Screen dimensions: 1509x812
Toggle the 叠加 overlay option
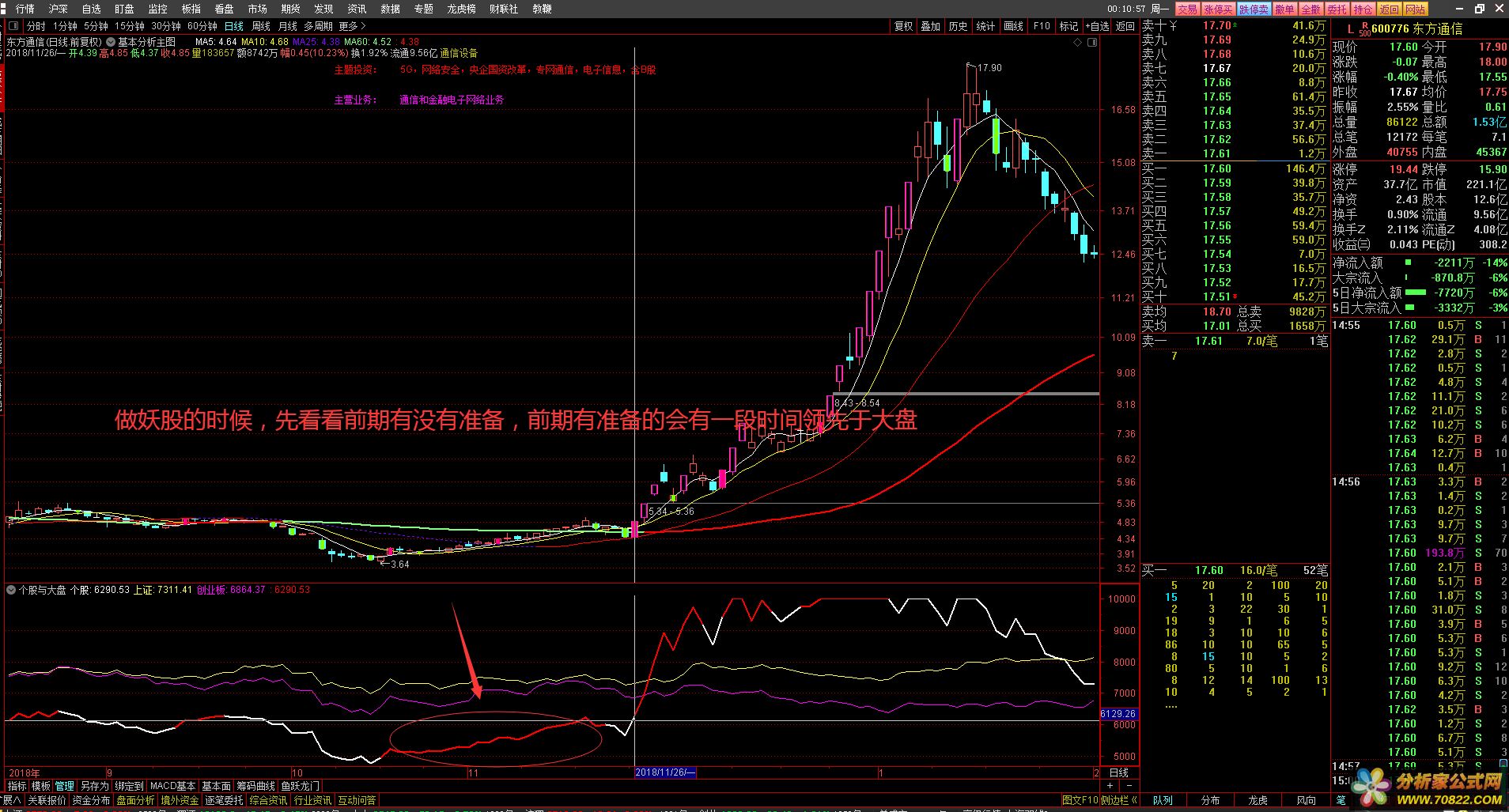coord(930,26)
